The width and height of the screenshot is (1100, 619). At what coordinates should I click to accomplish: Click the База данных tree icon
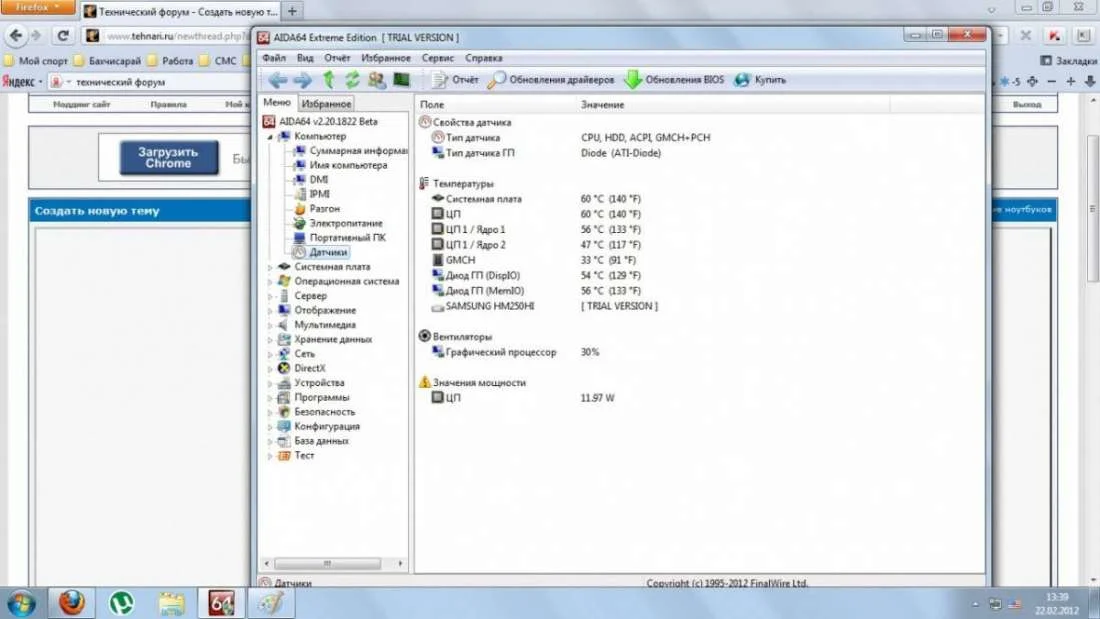(284, 441)
